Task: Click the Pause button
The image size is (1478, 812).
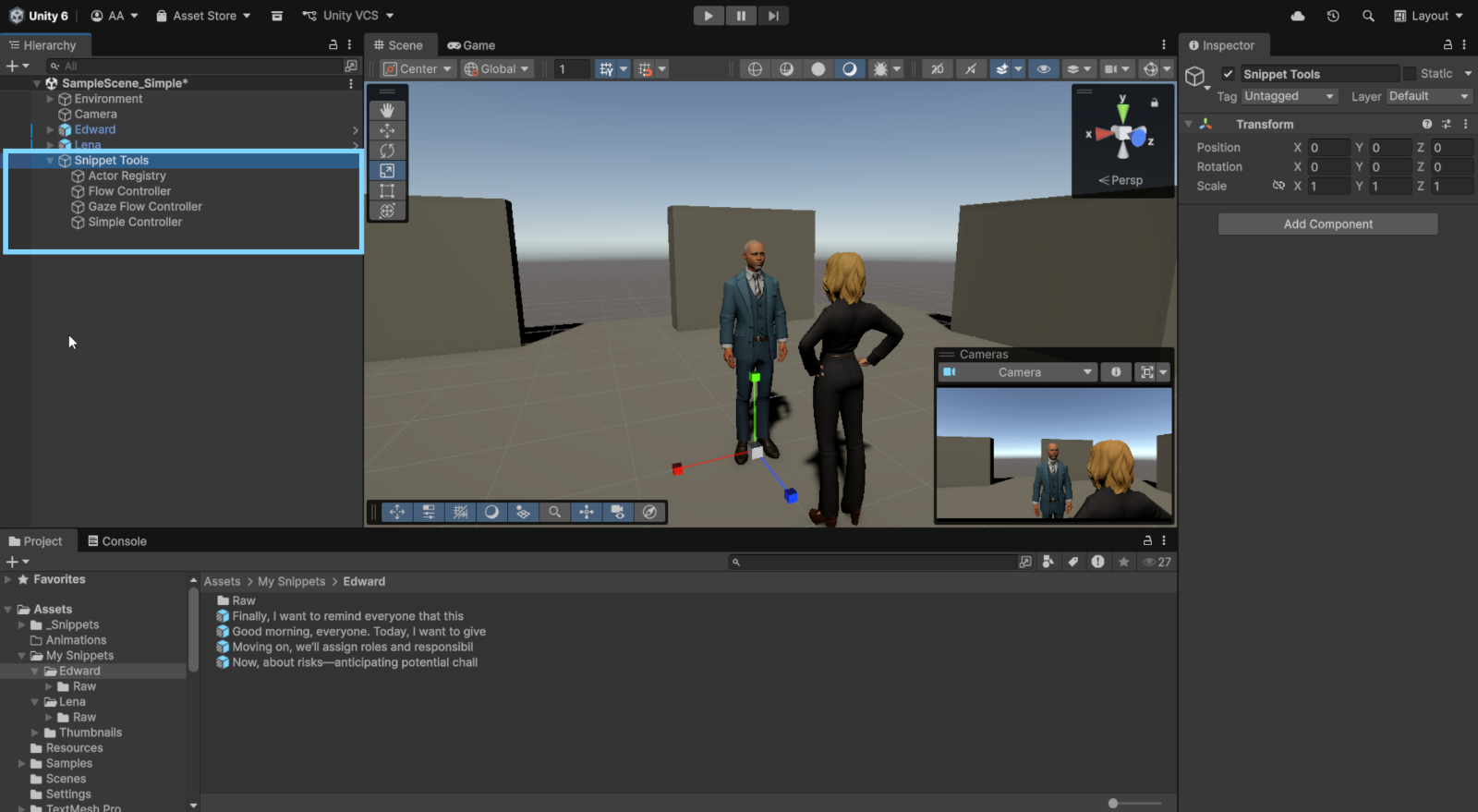Action: pos(741,16)
